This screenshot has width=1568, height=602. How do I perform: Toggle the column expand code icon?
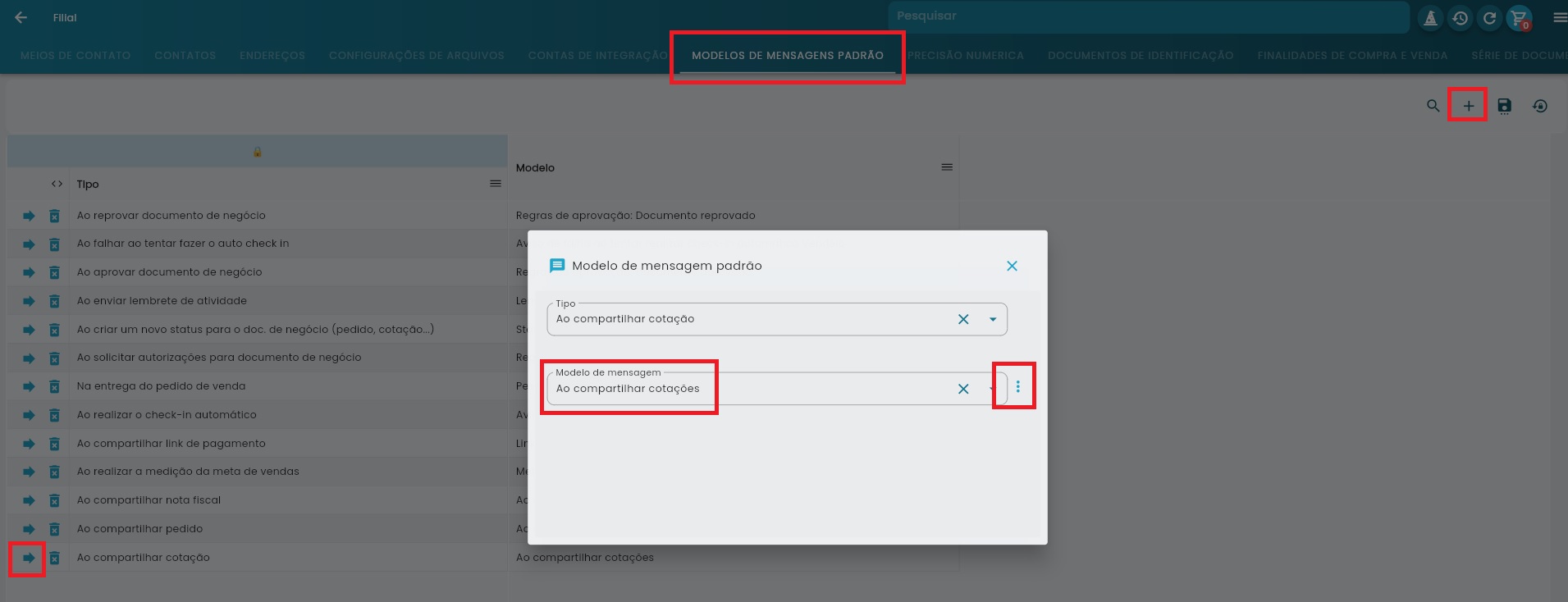click(x=57, y=184)
